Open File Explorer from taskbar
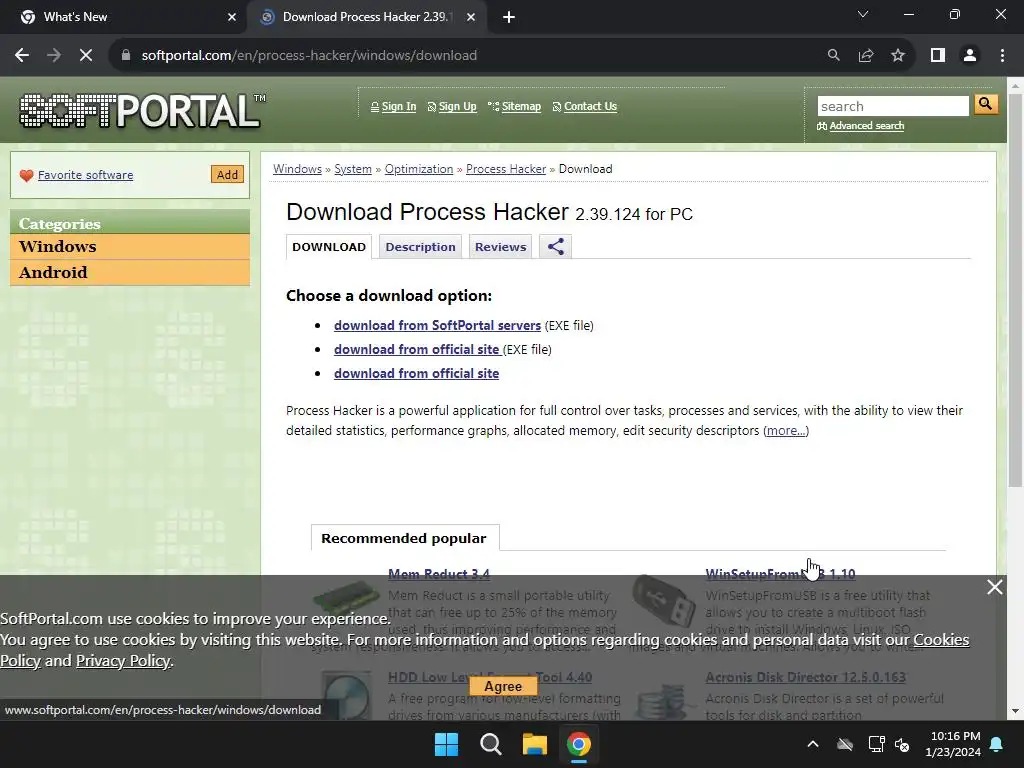Image resolution: width=1024 pixels, height=768 pixels. pyautogui.click(x=535, y=744)
